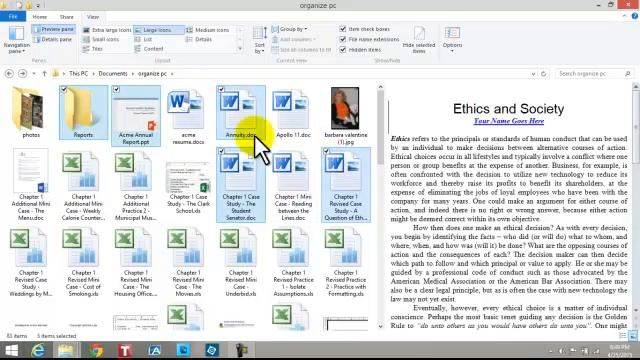
Task: Select Chapter 1 Additional Mini Case - The Menu.doc
Action: (31, 184)
